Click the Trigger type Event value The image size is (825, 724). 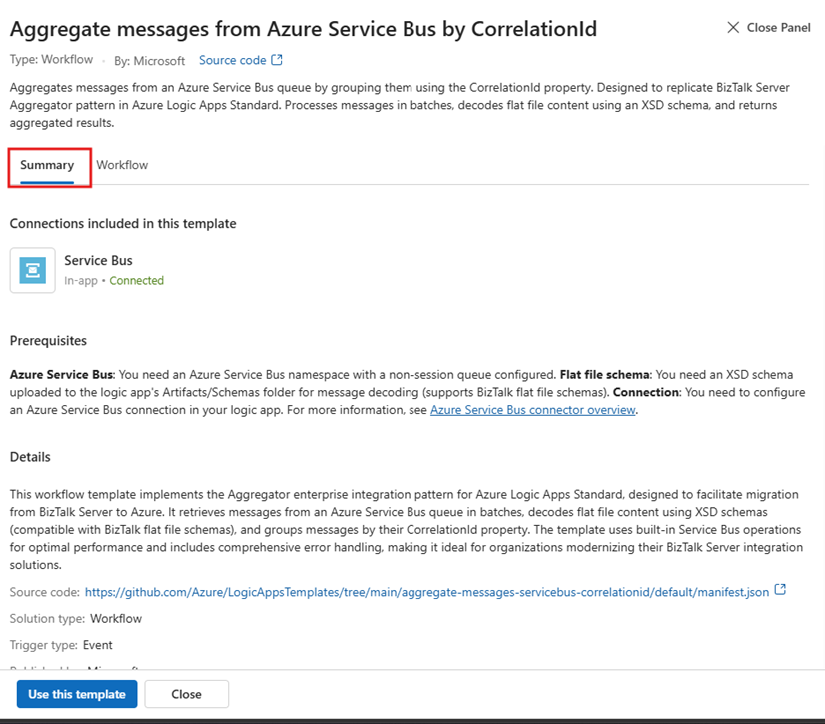[x=97, y=645]
